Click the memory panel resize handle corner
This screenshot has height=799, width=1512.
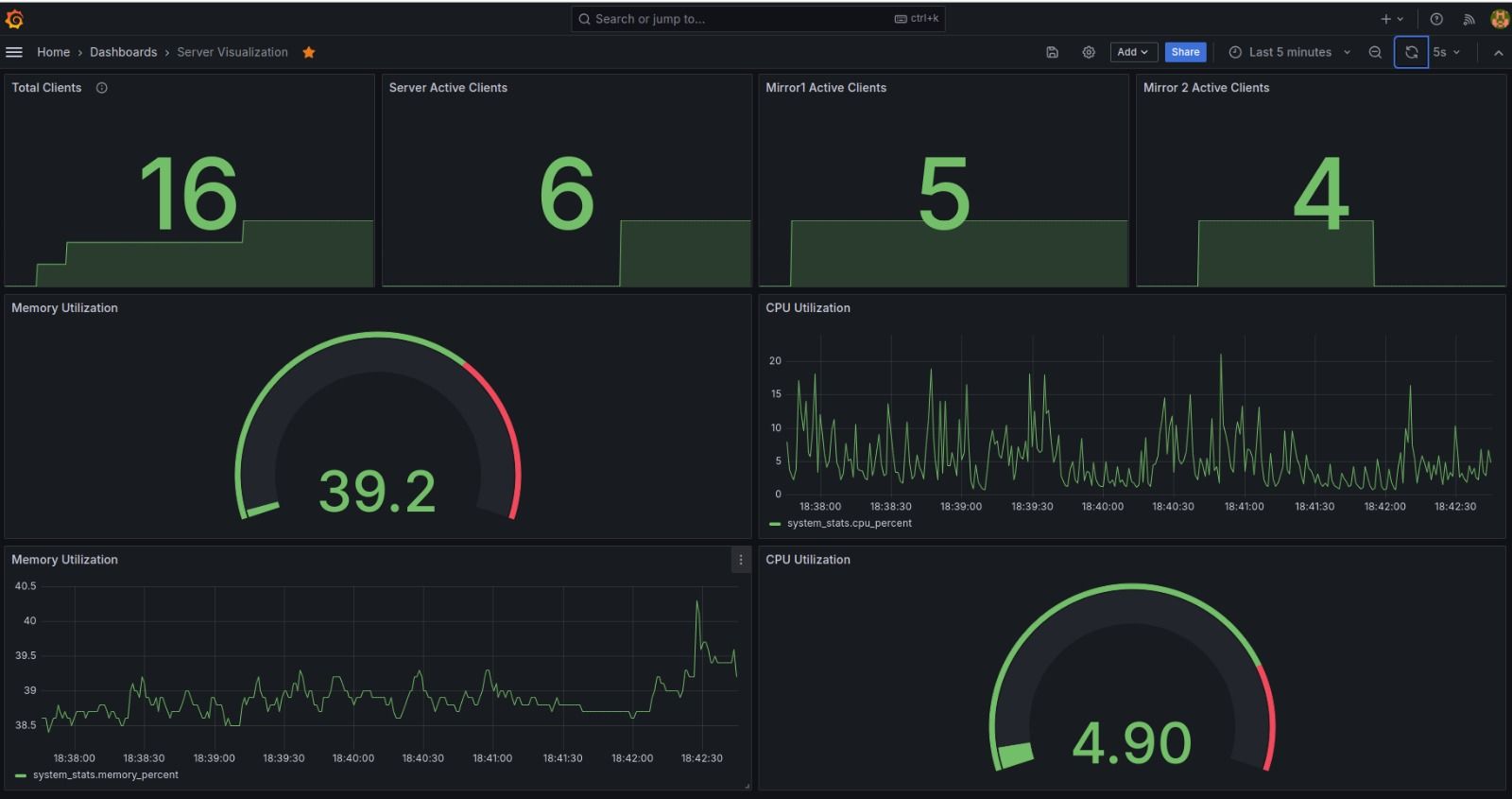coord(747,786)
